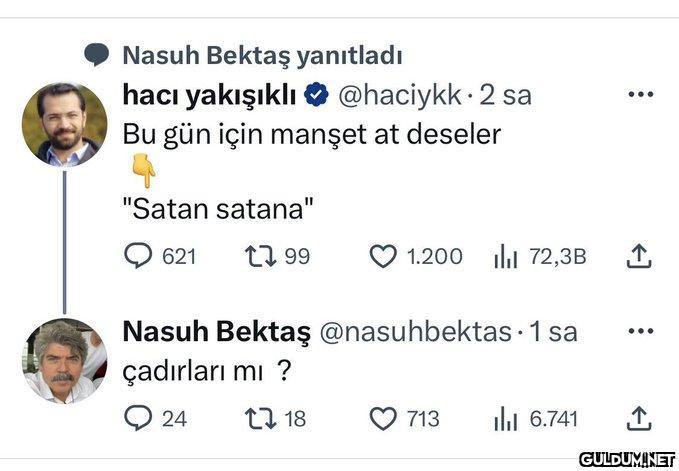Reply to Nasuh Bektaş's tweet
The image size is (679, 471).
(138, 418)
